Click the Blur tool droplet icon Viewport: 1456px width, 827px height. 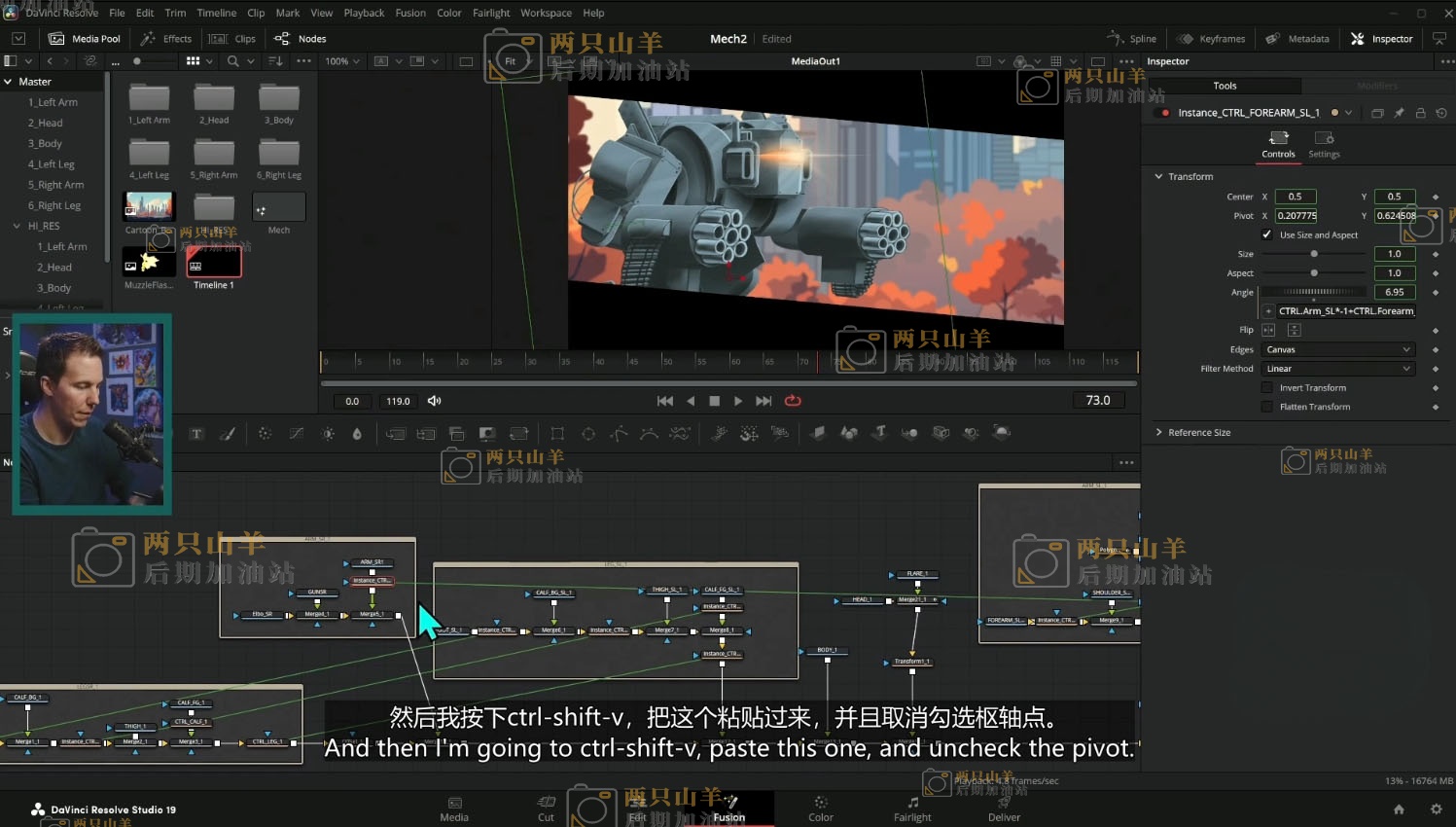(x=357, y=434)
